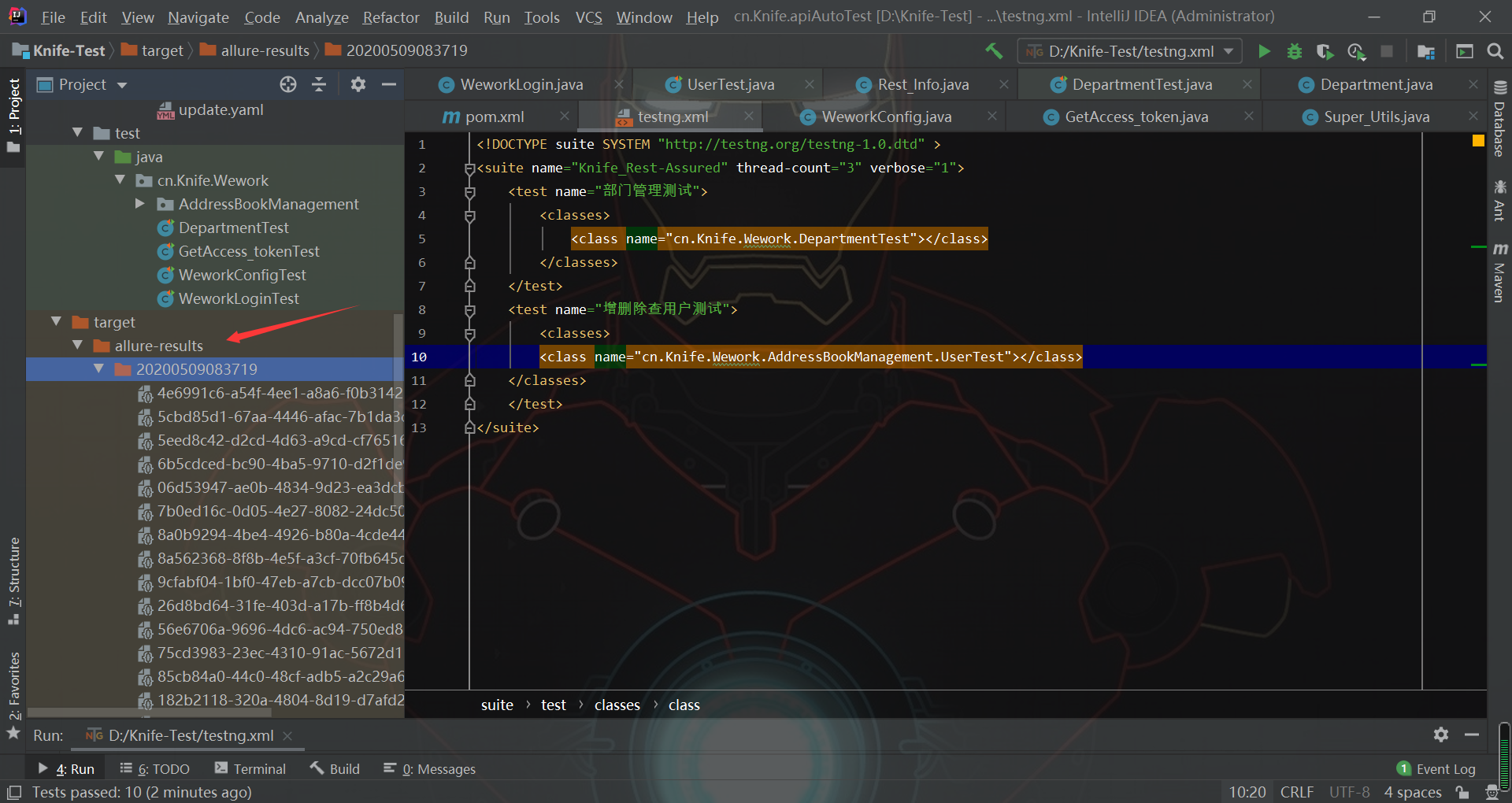Open the Terminal tool window
1512x803 pixels.
250,768
